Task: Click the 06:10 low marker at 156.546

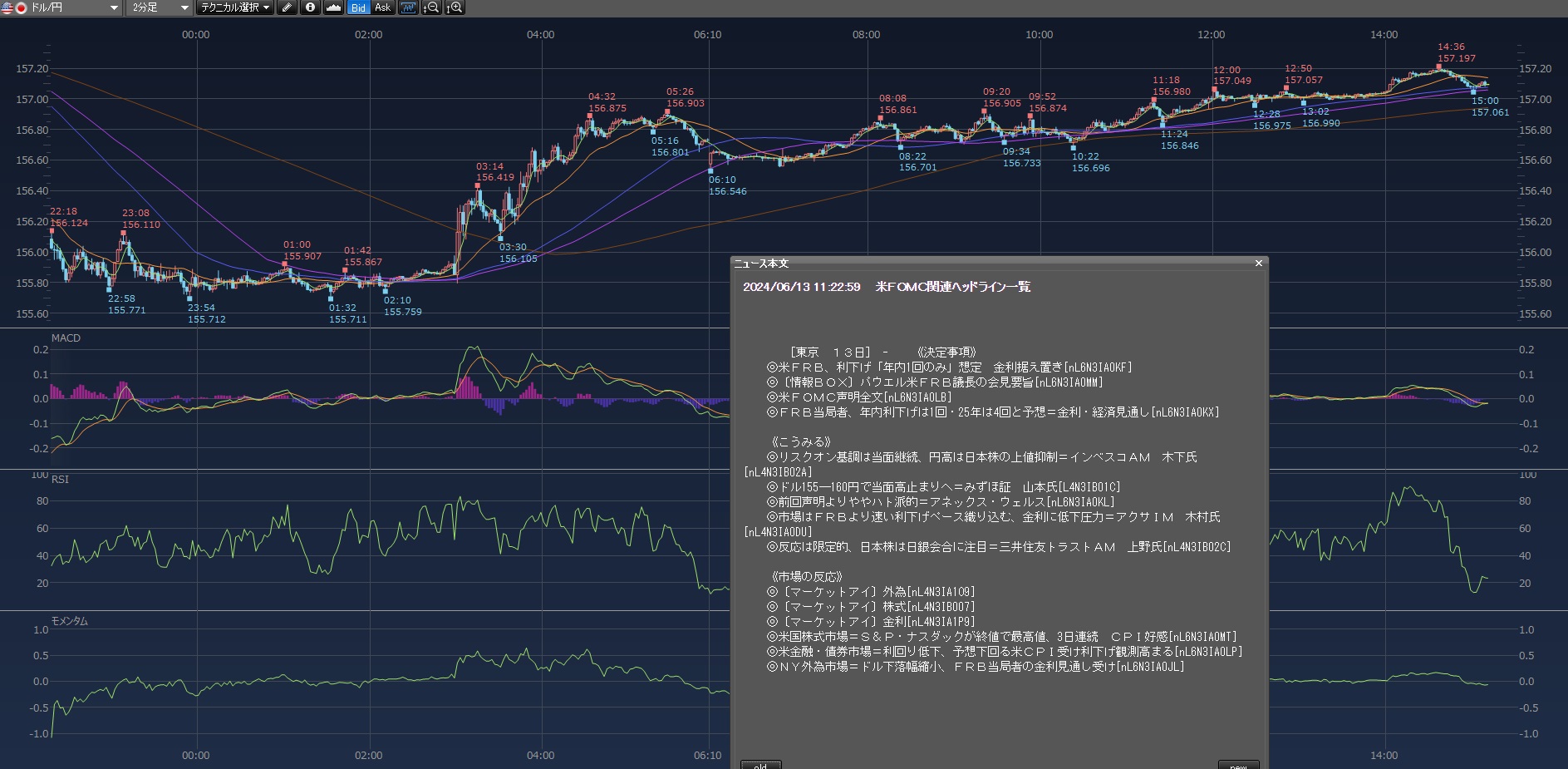Action: (x=710, y=171)
